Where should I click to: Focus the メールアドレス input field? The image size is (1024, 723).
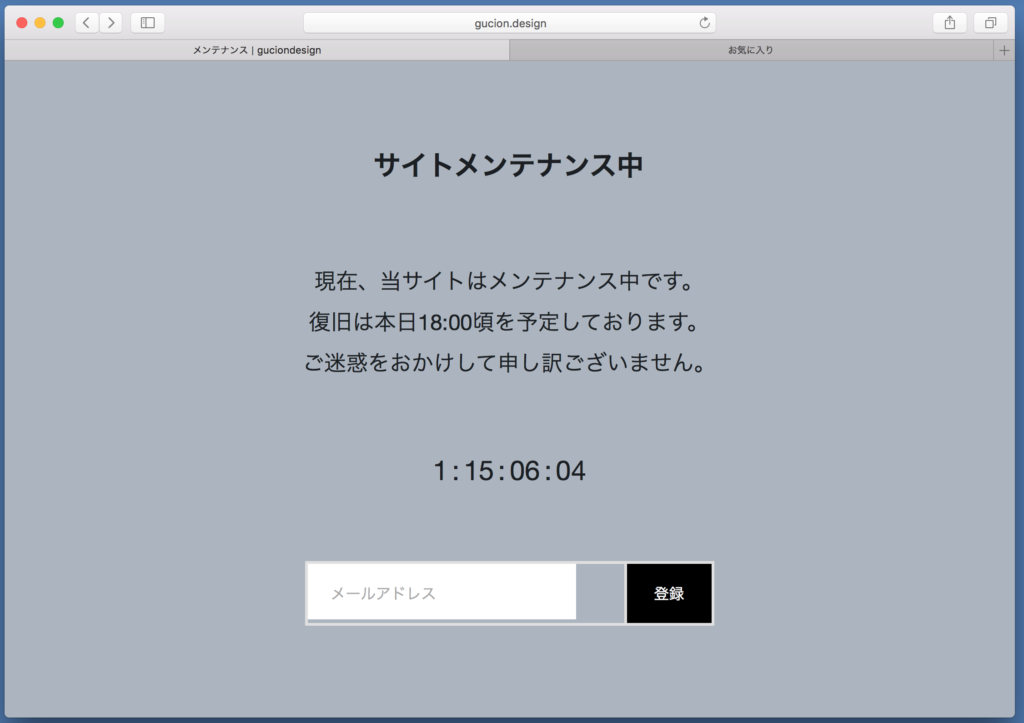point(442,592)
